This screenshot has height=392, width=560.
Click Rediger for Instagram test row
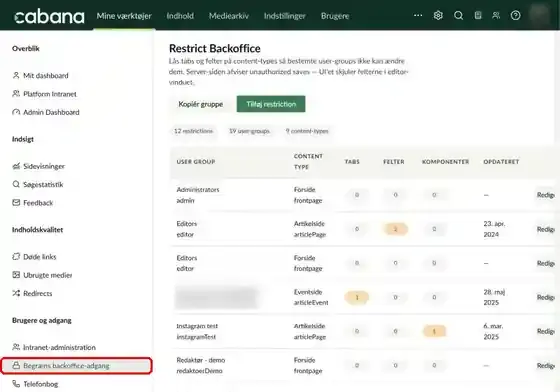coord(545,331)
